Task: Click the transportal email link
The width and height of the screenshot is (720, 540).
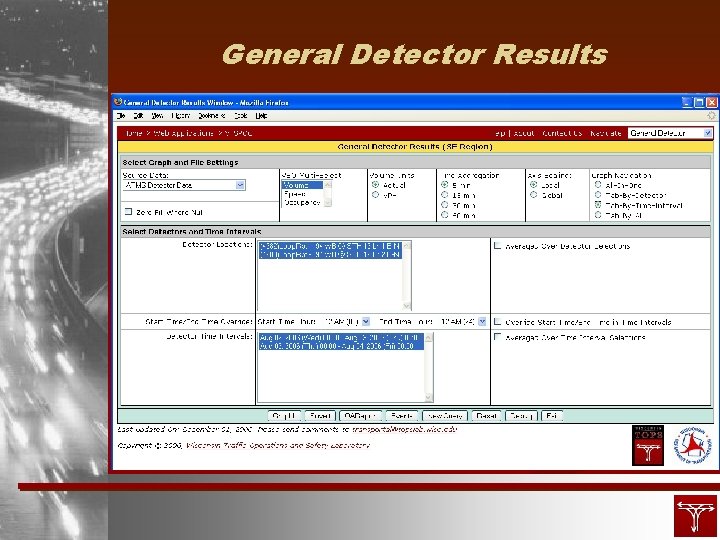Action: [405, 429]
